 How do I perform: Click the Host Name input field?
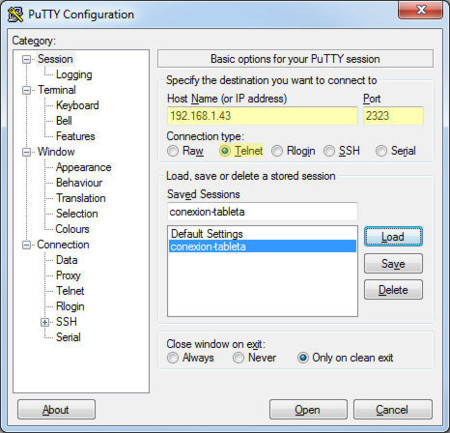click(262, 116)
